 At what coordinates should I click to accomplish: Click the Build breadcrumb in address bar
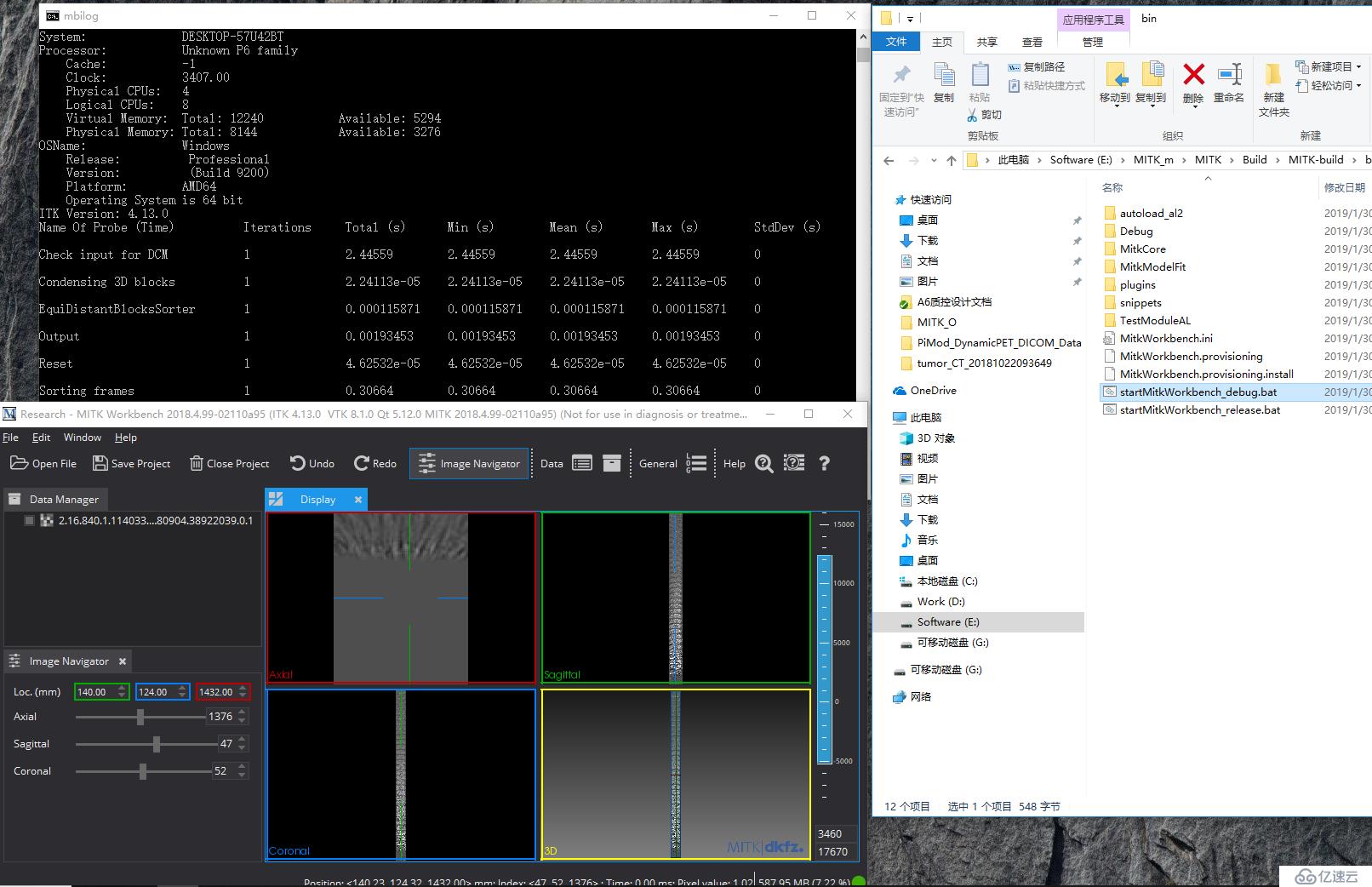click(x=1255, y=160)
